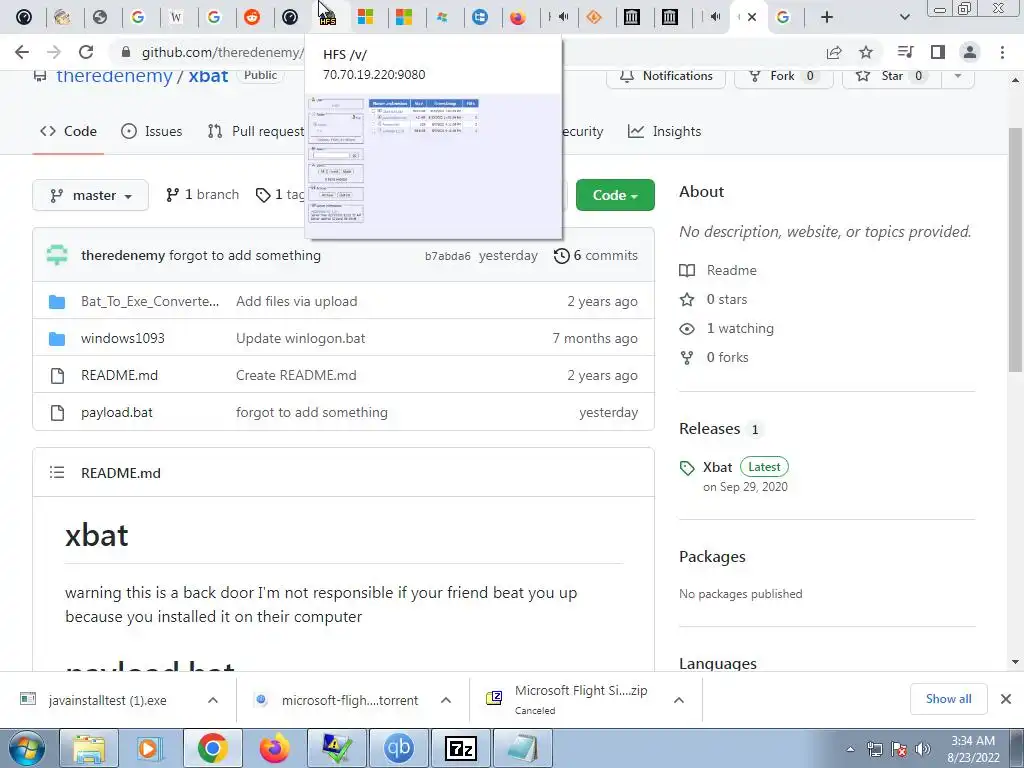
Task: Open the xbat repository link
Action: [x=208, y=76]
